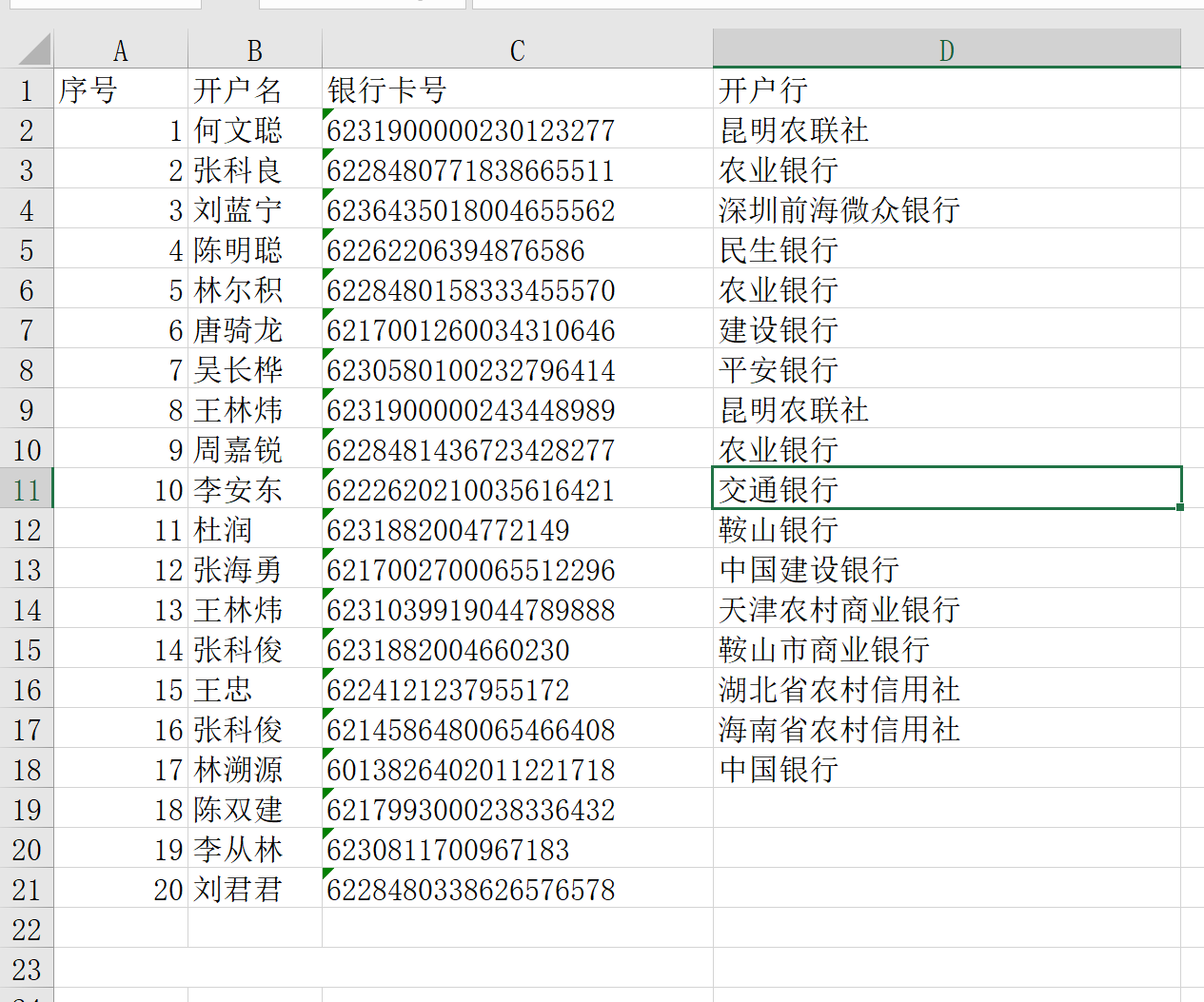Click the 民生银行 cell
The height and width of the screenshot is (1002, 1204).
click(x=946, y=250)
